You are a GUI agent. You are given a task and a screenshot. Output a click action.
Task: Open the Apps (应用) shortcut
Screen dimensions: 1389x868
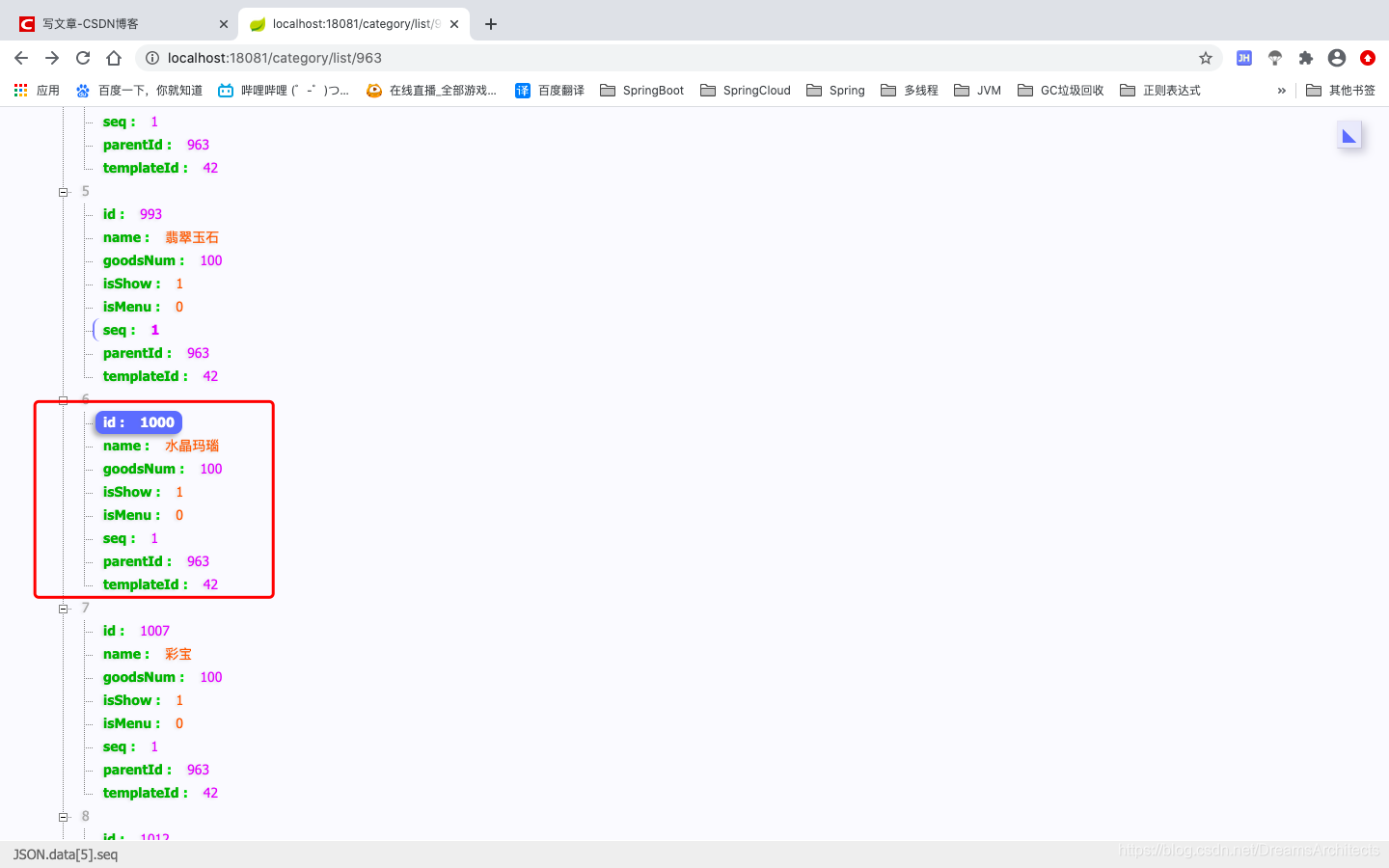pos(37,90)
